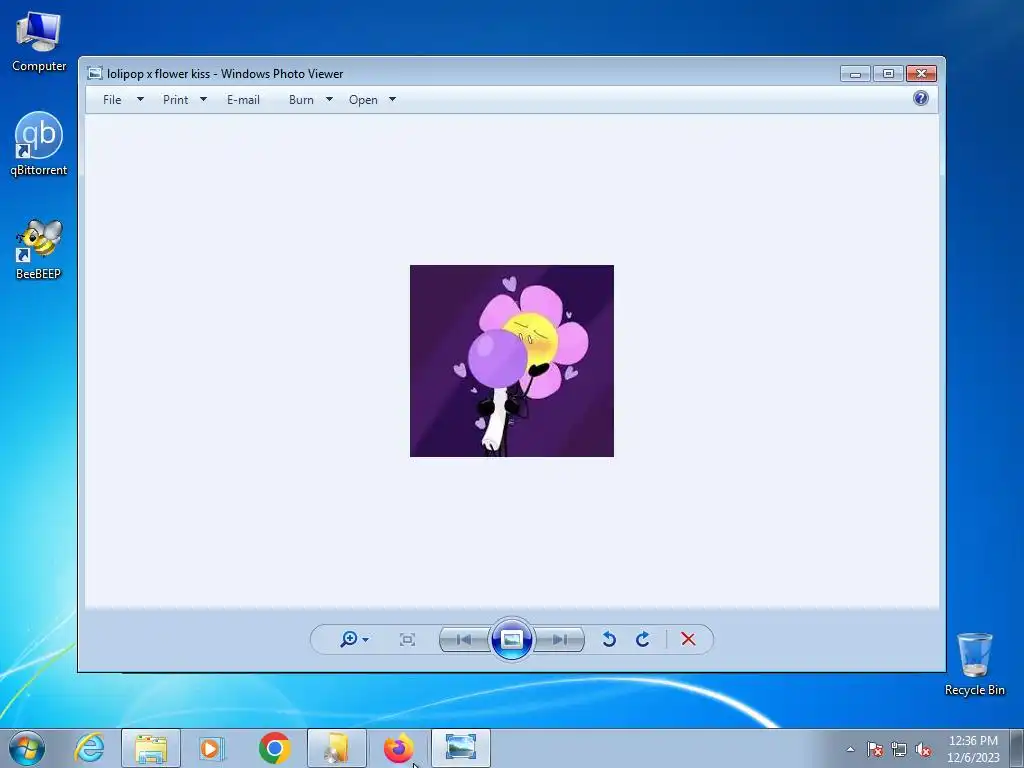Maximize the Windows Photo Viewer window
This screenshot has width=1024, height=768.
click(x=888, y=74)
